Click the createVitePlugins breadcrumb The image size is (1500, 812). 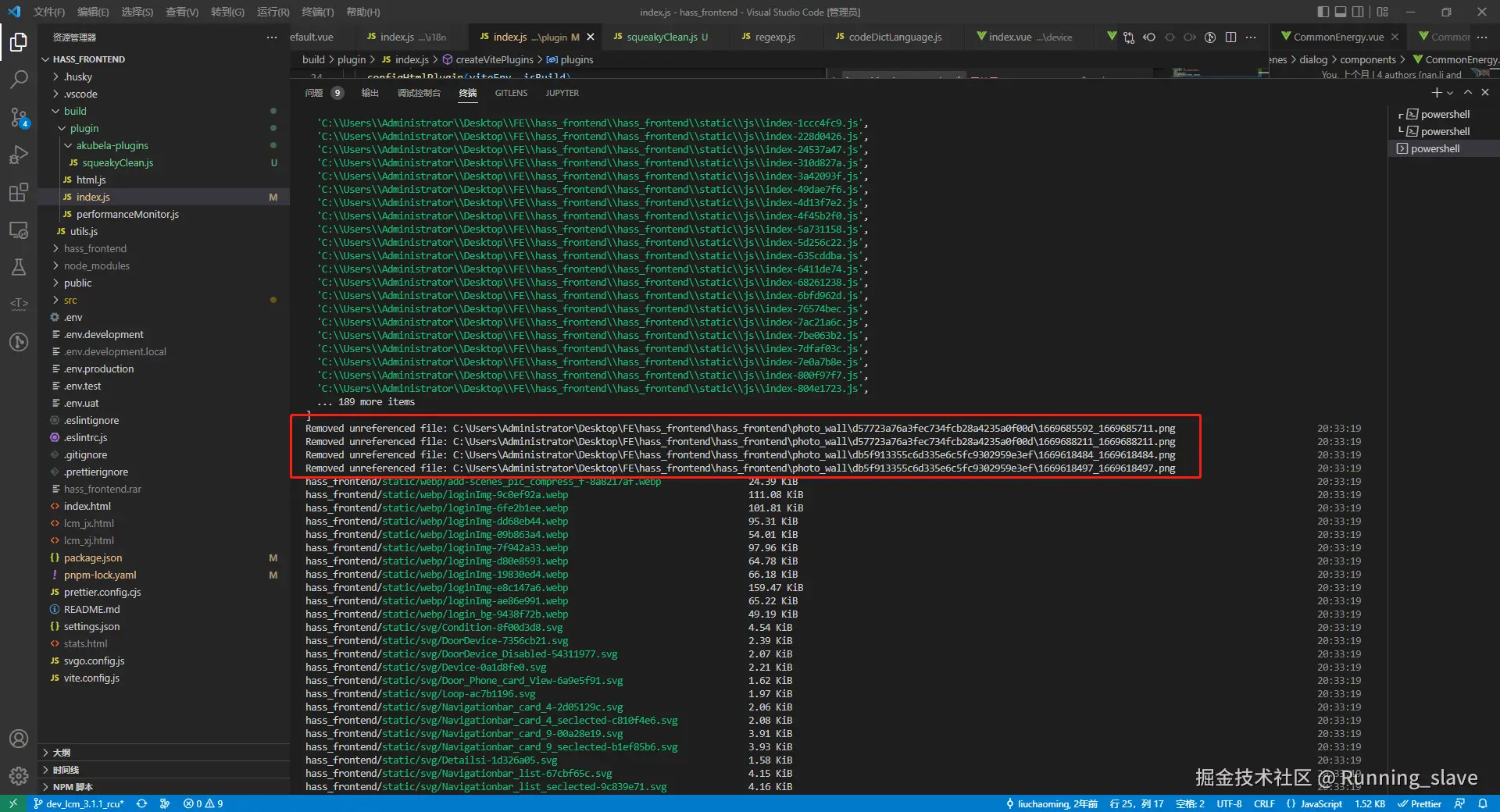[495, 59]
